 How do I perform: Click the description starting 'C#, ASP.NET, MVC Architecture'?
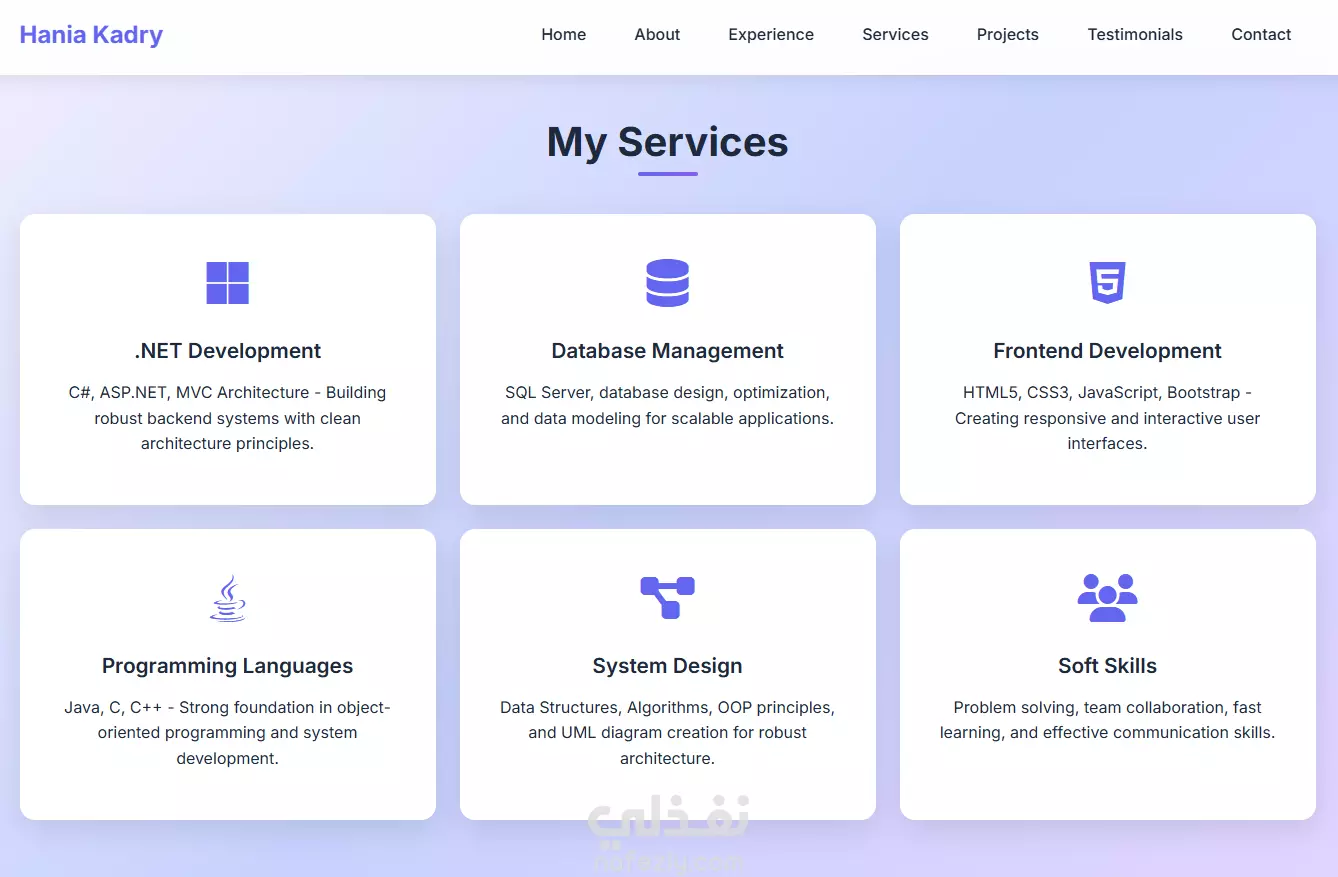tap(227, 418)
